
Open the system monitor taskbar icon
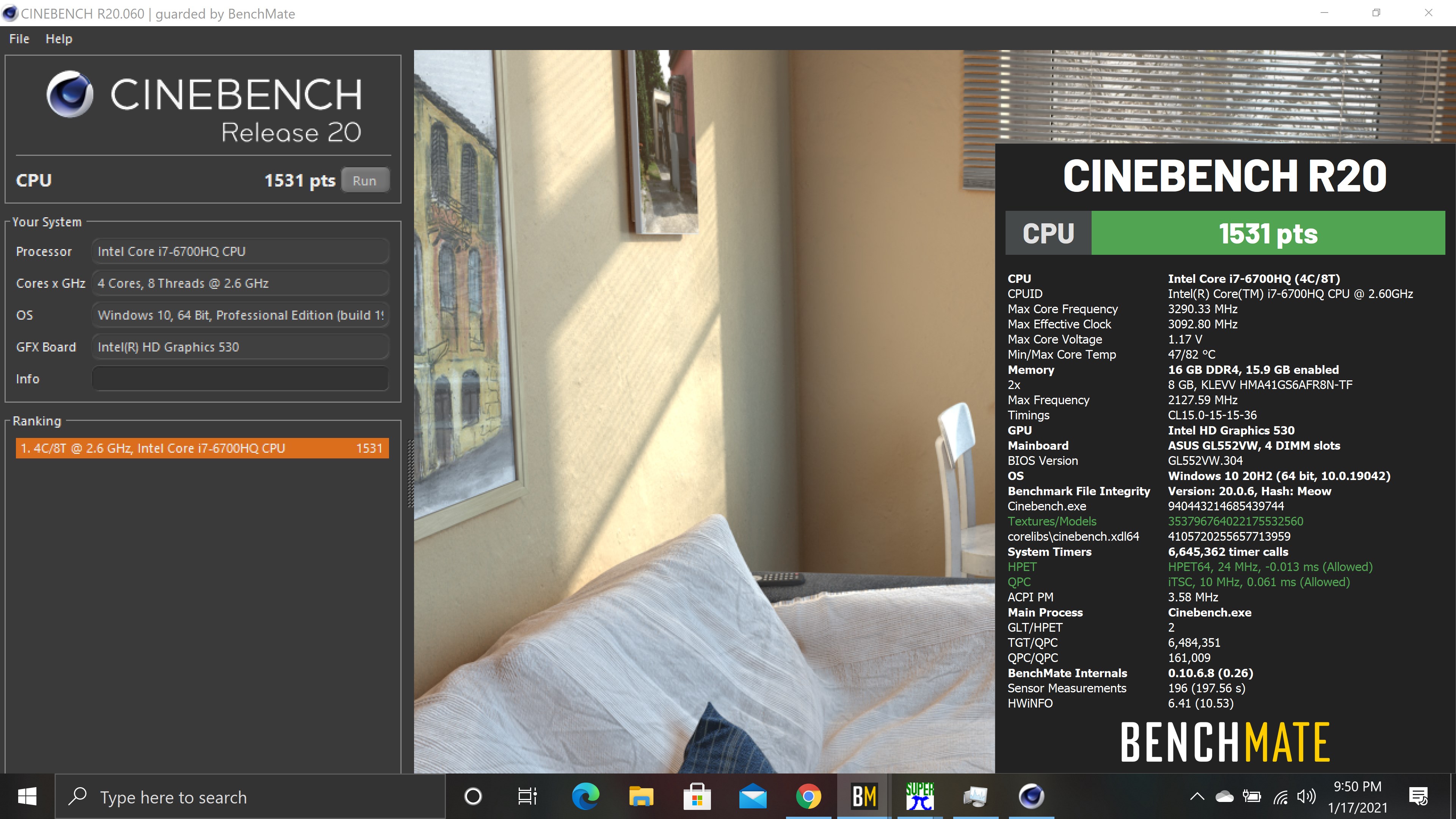click(976, 796)
